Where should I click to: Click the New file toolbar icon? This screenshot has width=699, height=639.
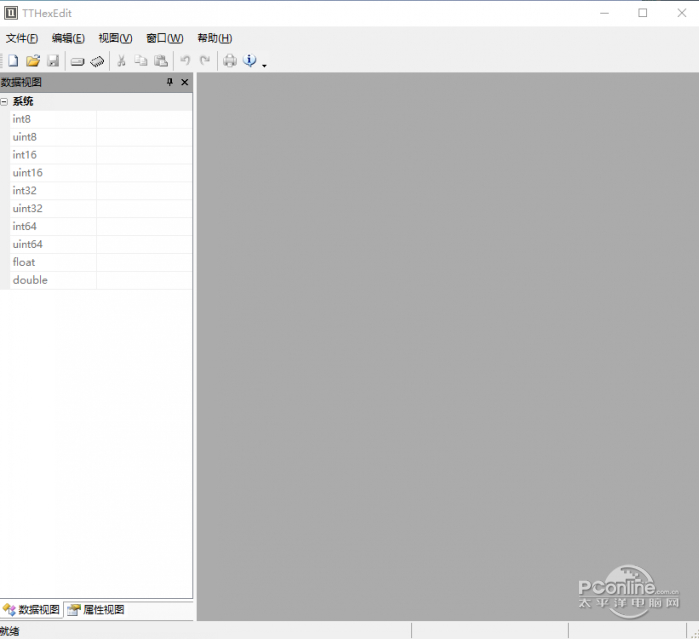(13, 61)
